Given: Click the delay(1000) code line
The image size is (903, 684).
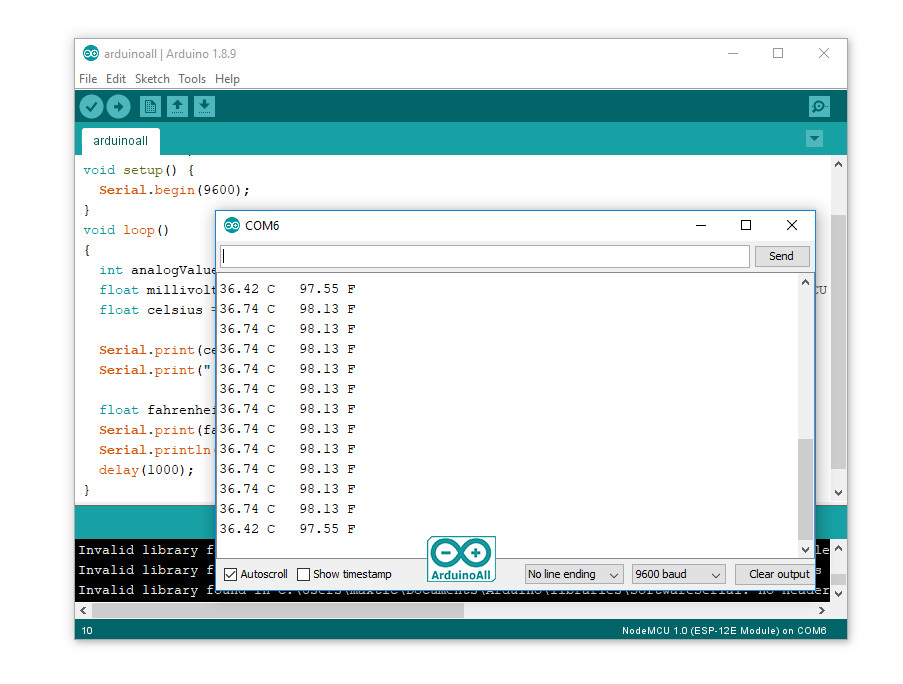Looking at the screenshot, I should click(146, 470).
